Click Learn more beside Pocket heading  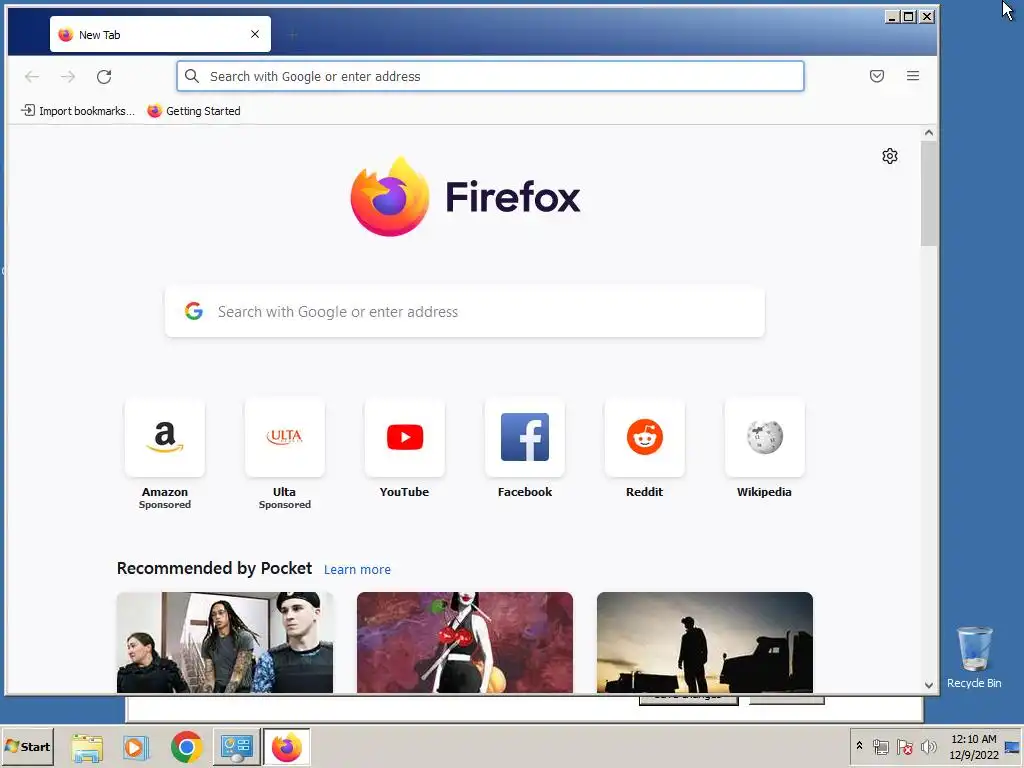coord(357,569)
